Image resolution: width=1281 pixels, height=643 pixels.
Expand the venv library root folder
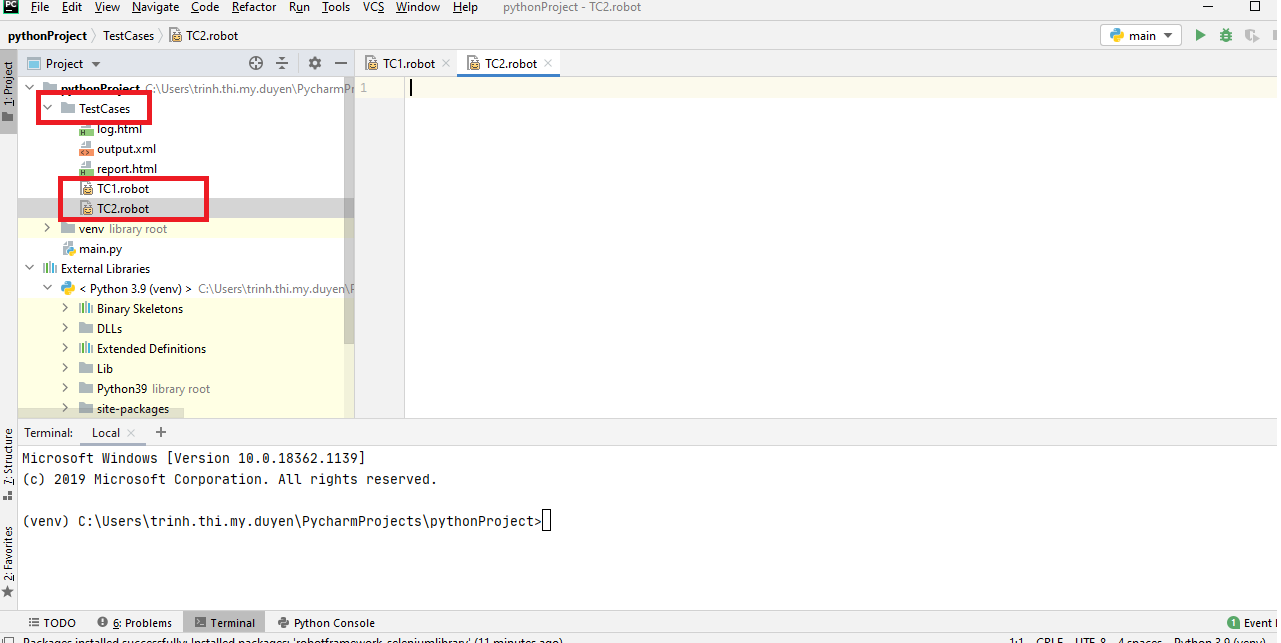pyautogui.click(x=47, y=228)
